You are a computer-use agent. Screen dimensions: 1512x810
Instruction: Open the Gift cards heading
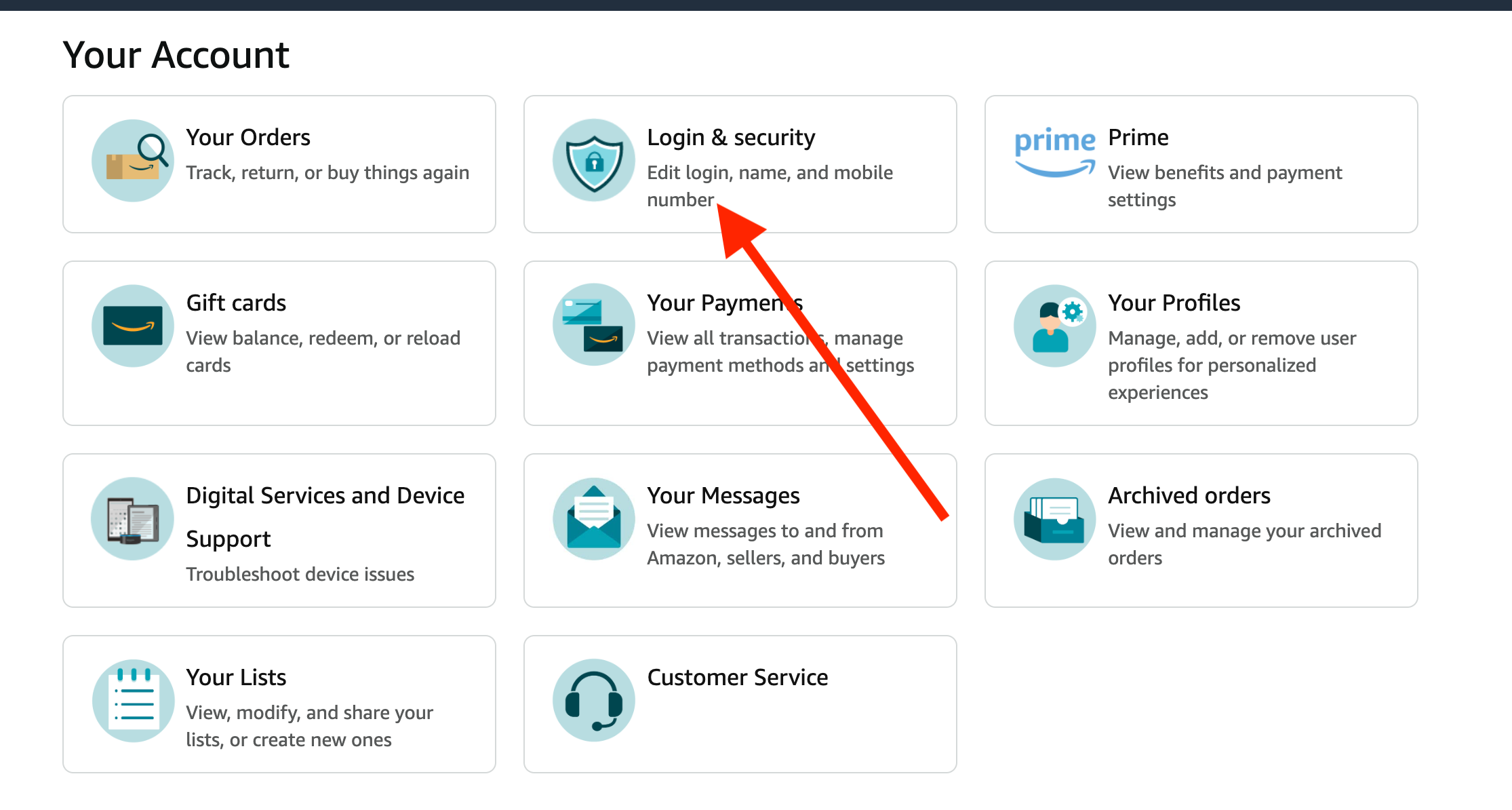pos(236,303)
